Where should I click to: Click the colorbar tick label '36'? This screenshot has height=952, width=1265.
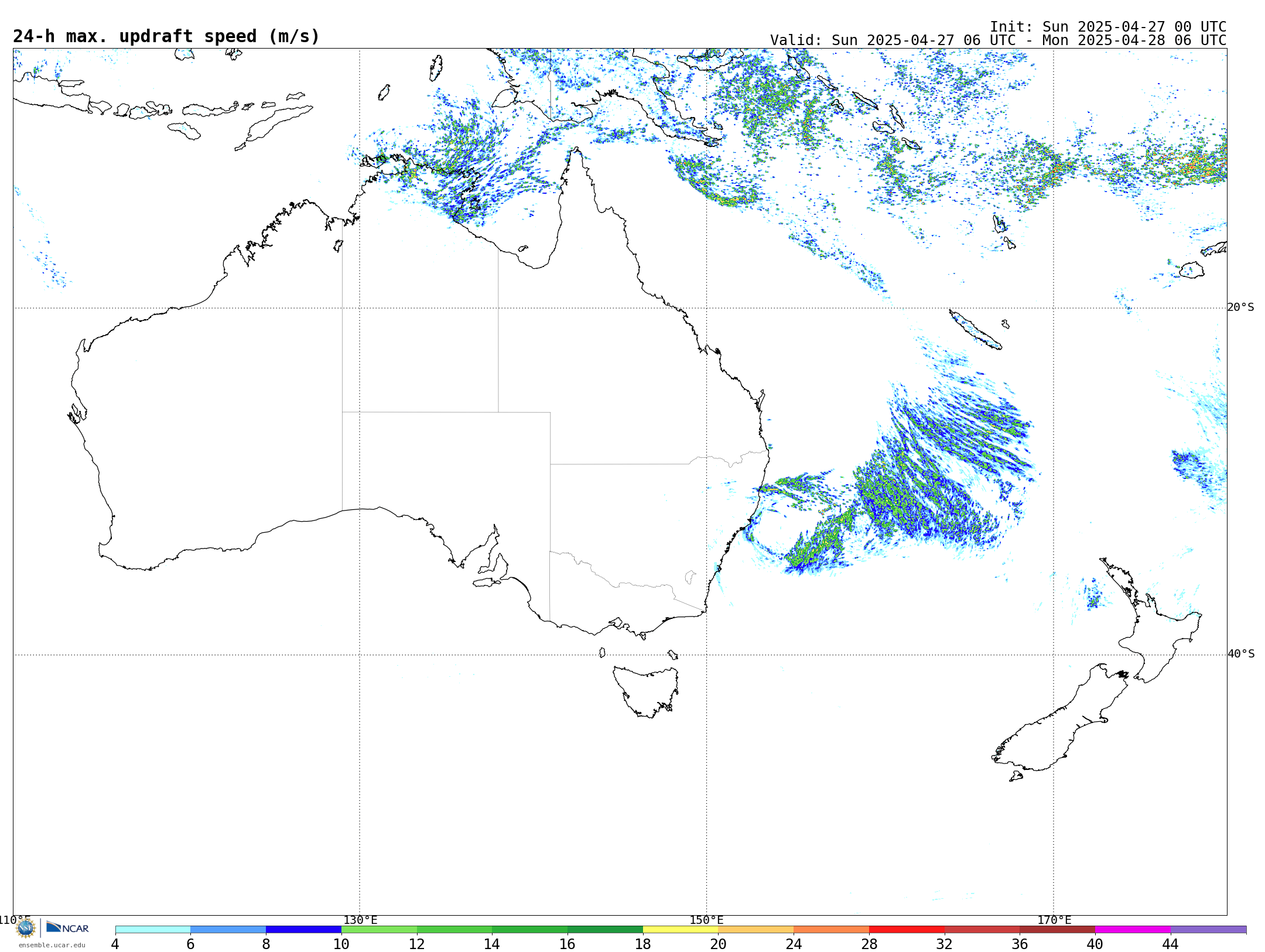[x=1020, y=944]
